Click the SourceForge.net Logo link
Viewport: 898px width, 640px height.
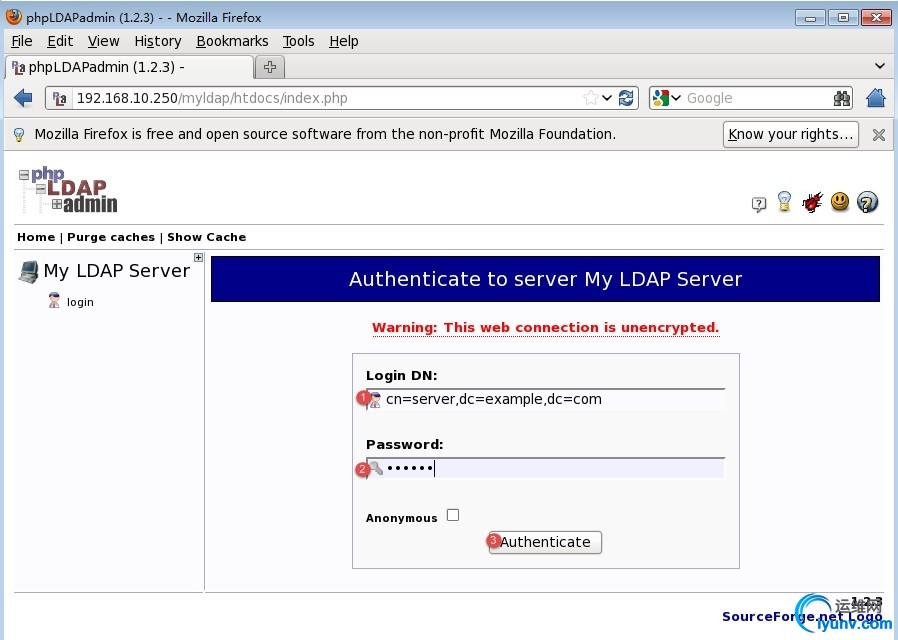802,617
